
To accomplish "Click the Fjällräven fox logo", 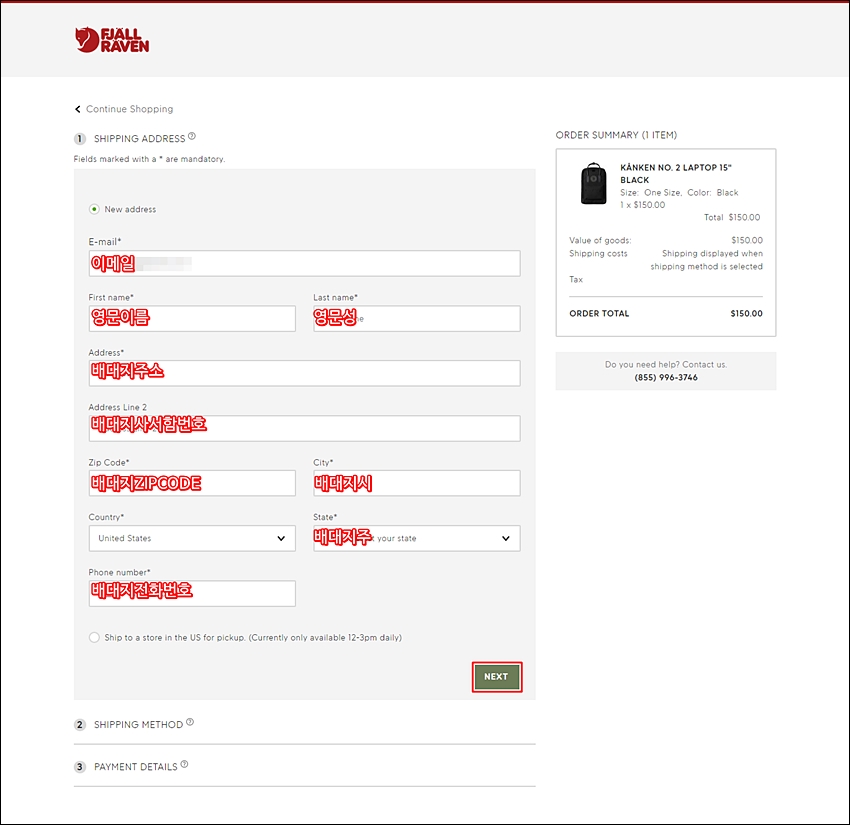I will (x=112, y=40).
